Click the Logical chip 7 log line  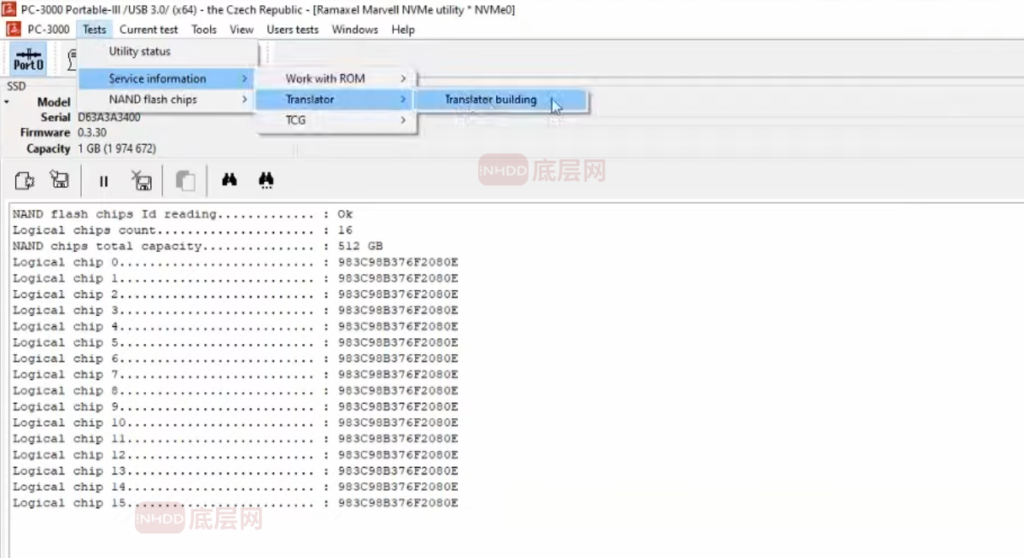(x=235, y=374)
